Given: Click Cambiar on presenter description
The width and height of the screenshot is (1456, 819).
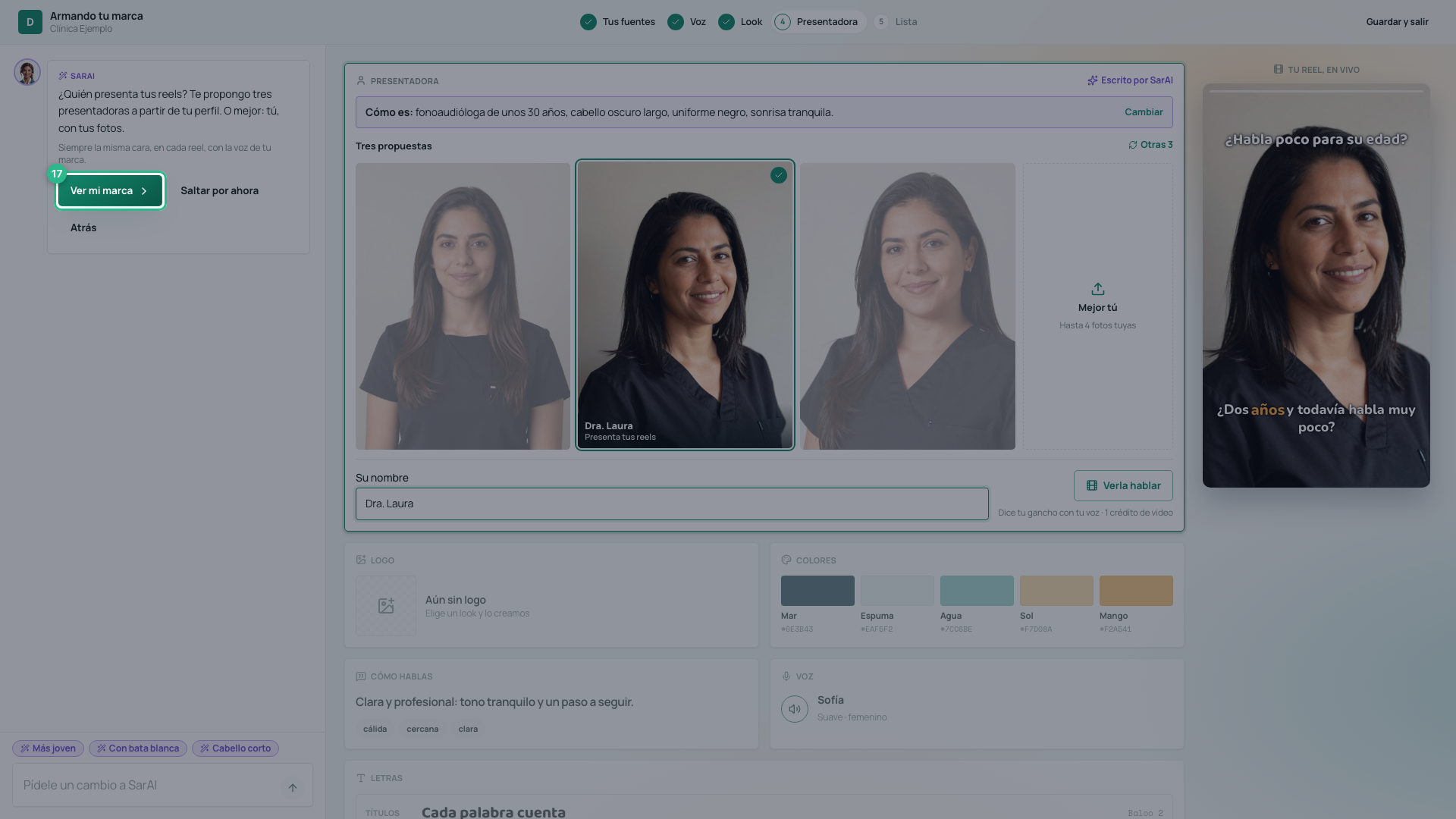Looking at the screenshot, I should tap(1144, 112).
